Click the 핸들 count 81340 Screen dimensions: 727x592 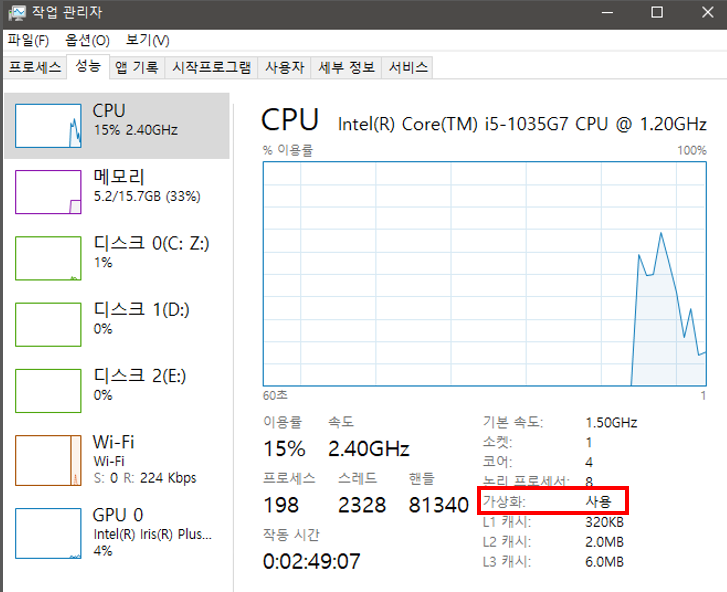point(438,505)
